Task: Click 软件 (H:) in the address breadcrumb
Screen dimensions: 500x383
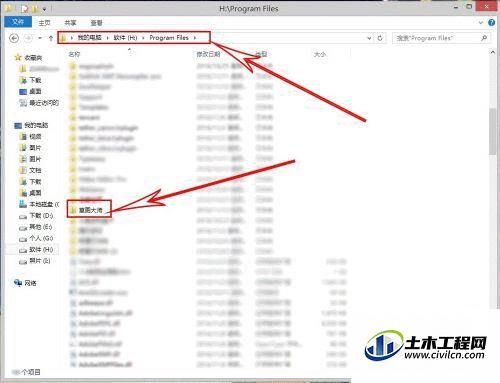Action: point(125,38)
